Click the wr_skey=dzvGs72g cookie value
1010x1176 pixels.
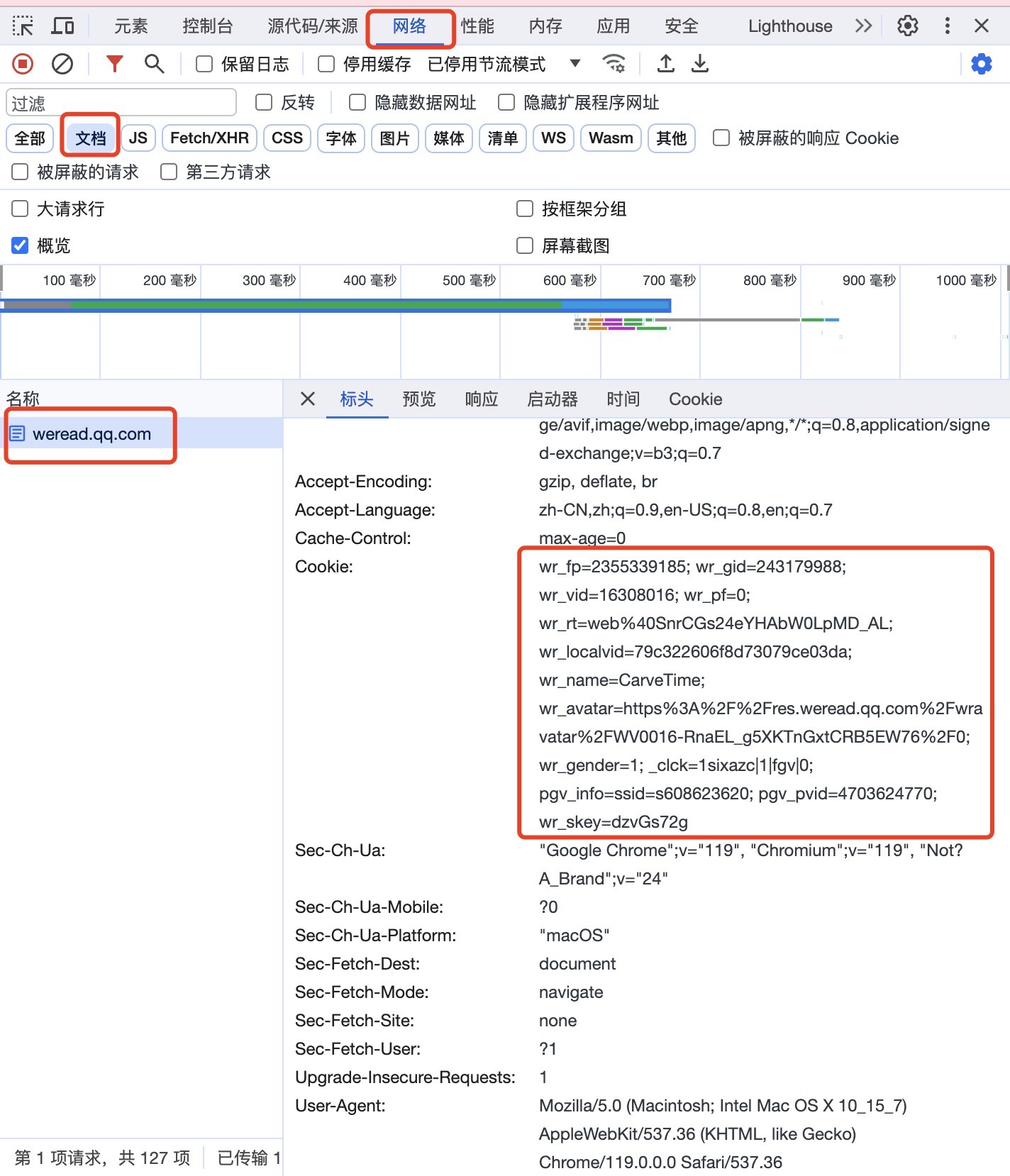tap(614, 822)
